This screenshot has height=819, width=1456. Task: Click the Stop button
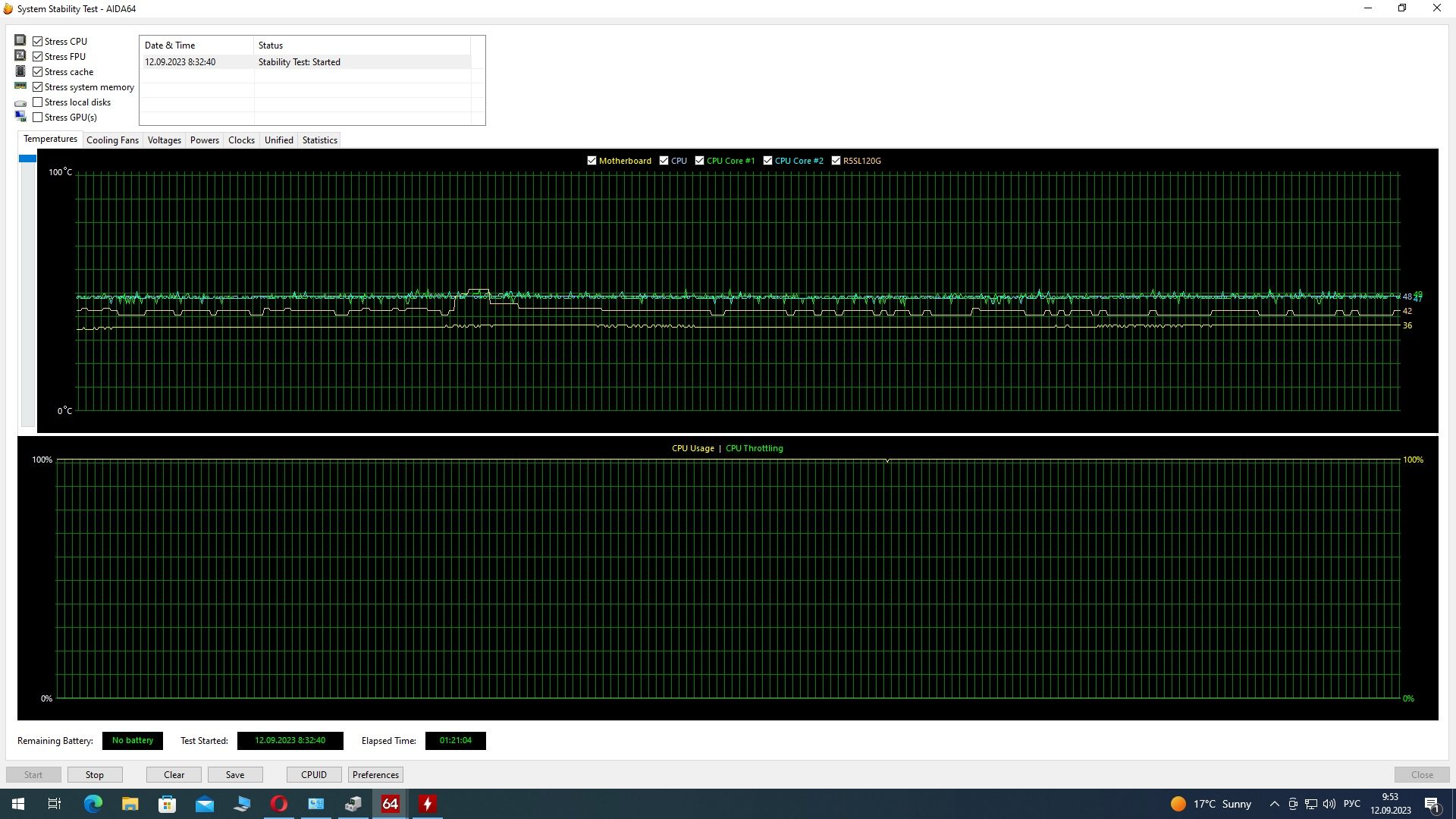pos(94,774)
